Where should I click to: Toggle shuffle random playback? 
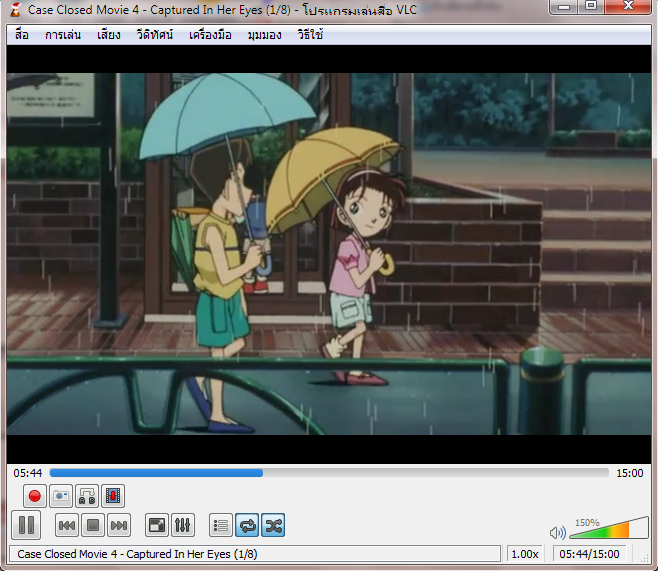tap(273, 525)
